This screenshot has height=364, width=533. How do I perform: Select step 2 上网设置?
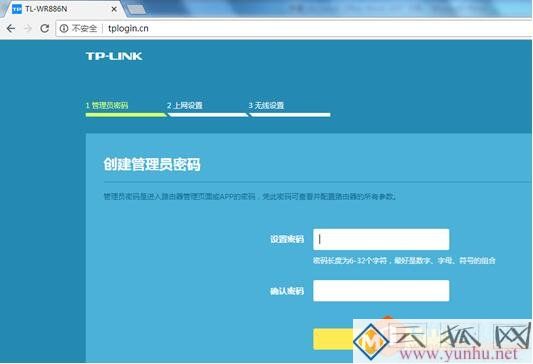coord(185,106)
